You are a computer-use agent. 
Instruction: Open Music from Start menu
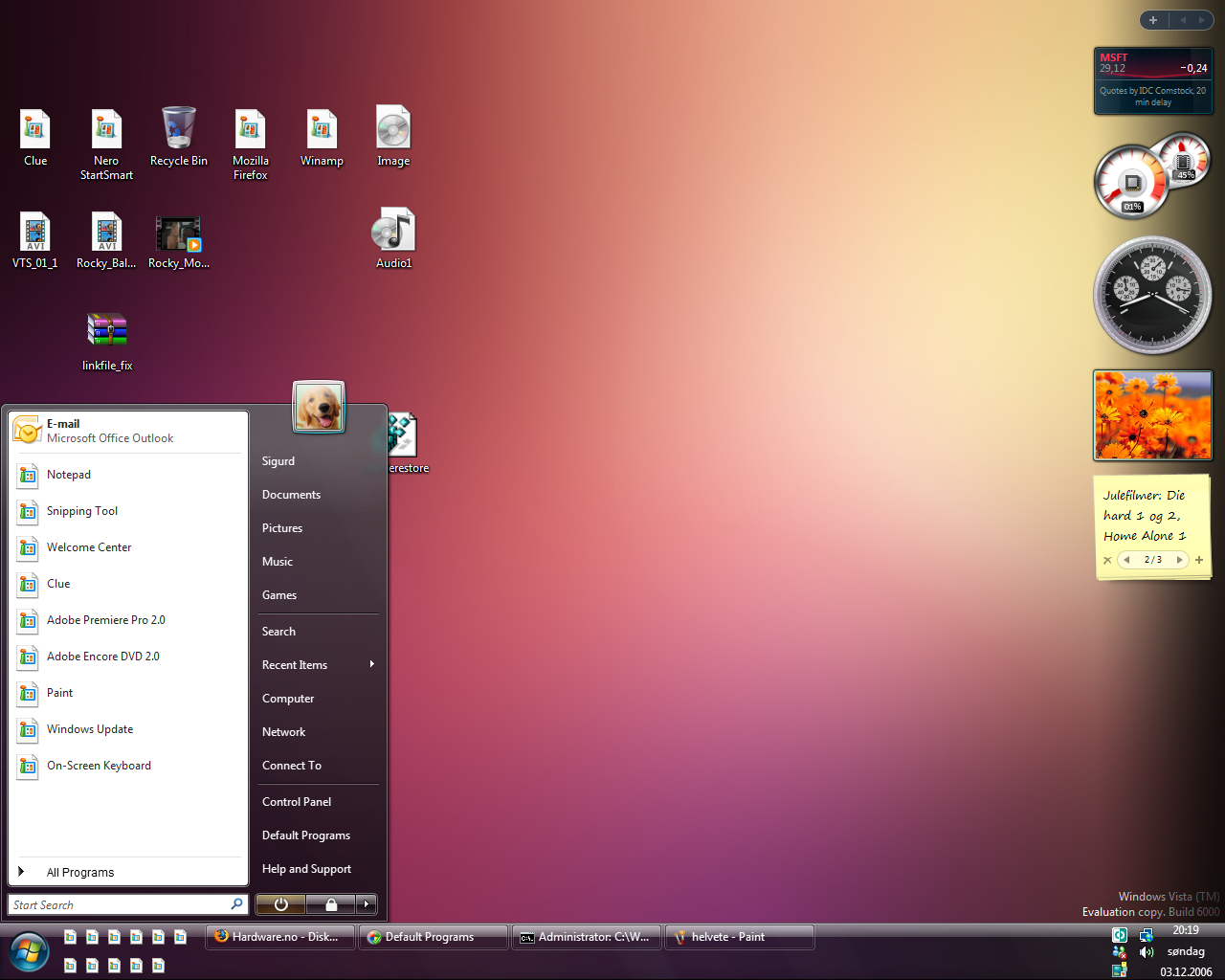(x=318, y=562)
